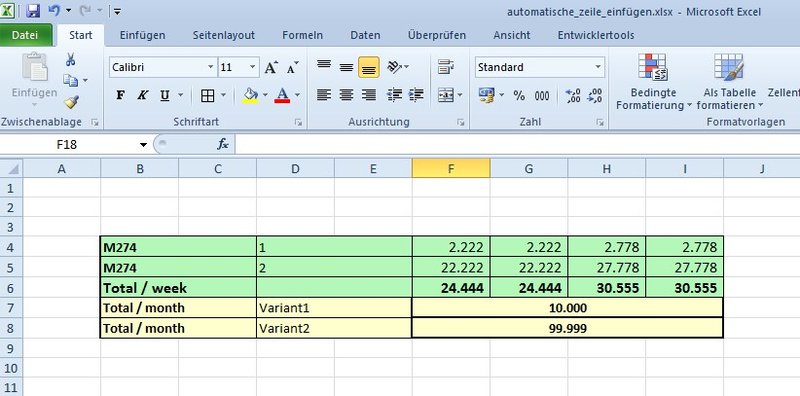
Task: Toggle italic formatting (K)
Action: tap(142, 95)
